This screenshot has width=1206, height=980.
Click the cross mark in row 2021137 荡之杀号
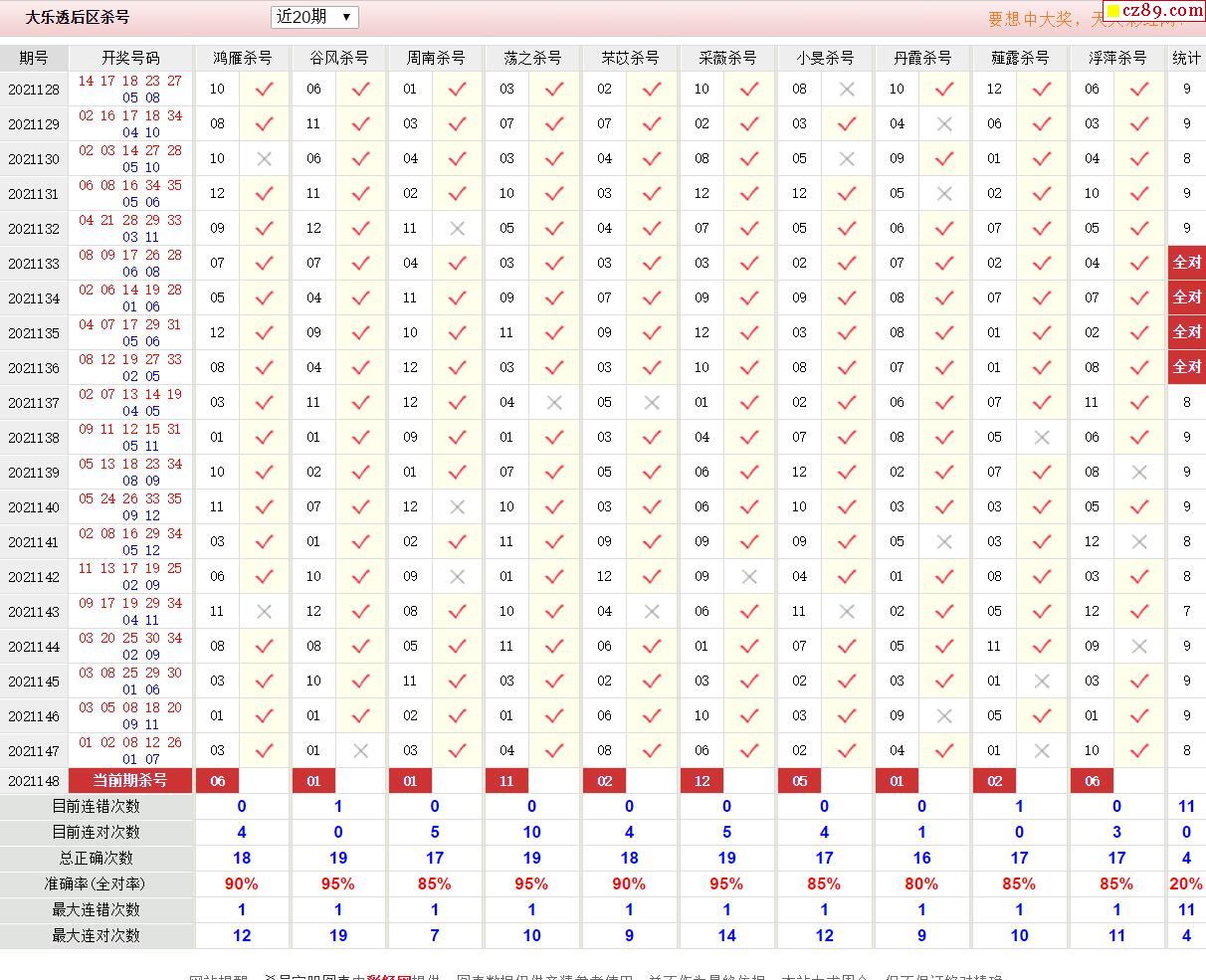tap(554, 402)
